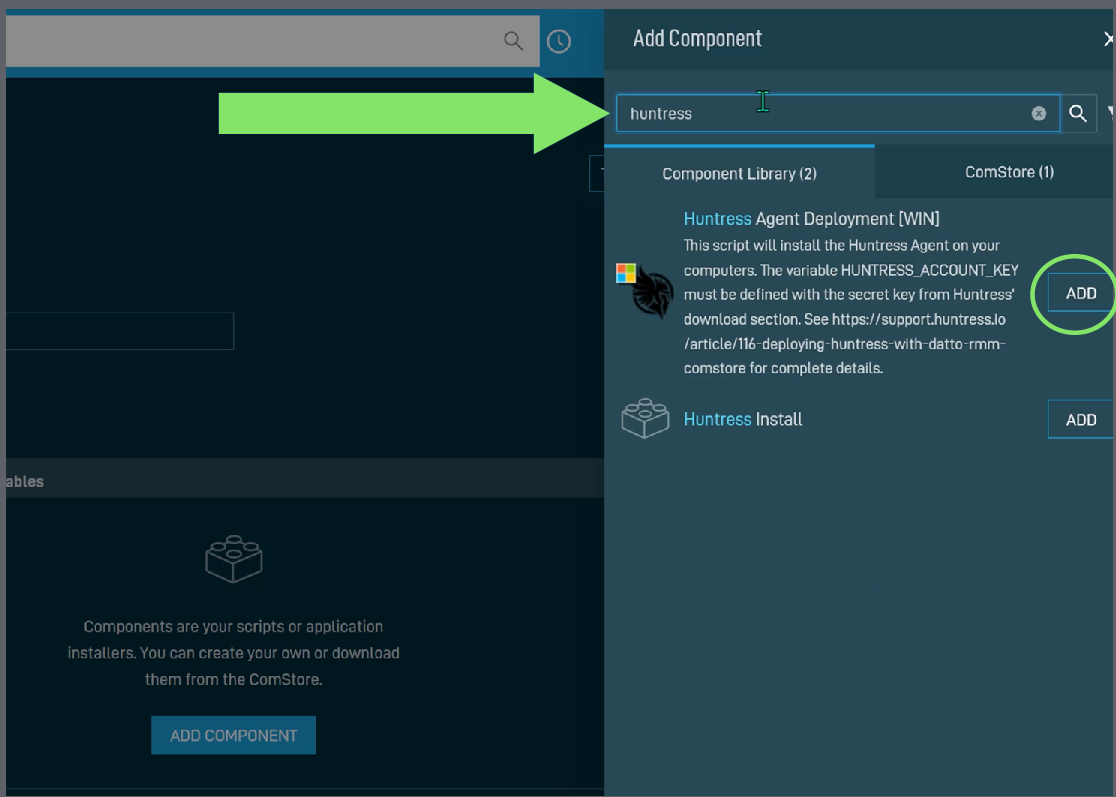Click the grey top search bar
The image size is (1116, 797).
tap(272, 41)
